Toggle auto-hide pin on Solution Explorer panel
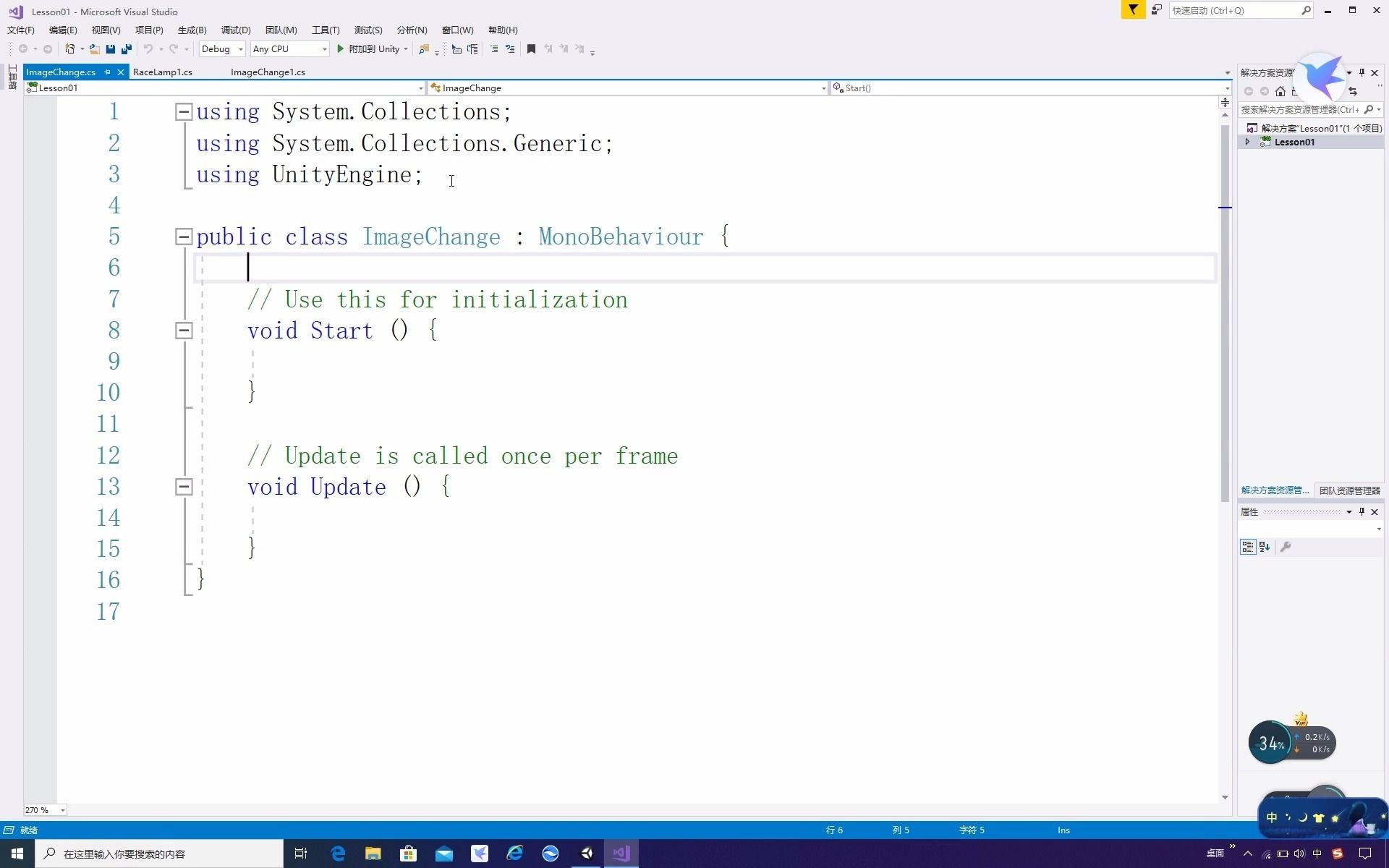Viewport: 1389px width, 868px height. pyautogui.click(x=1362, y=72)
